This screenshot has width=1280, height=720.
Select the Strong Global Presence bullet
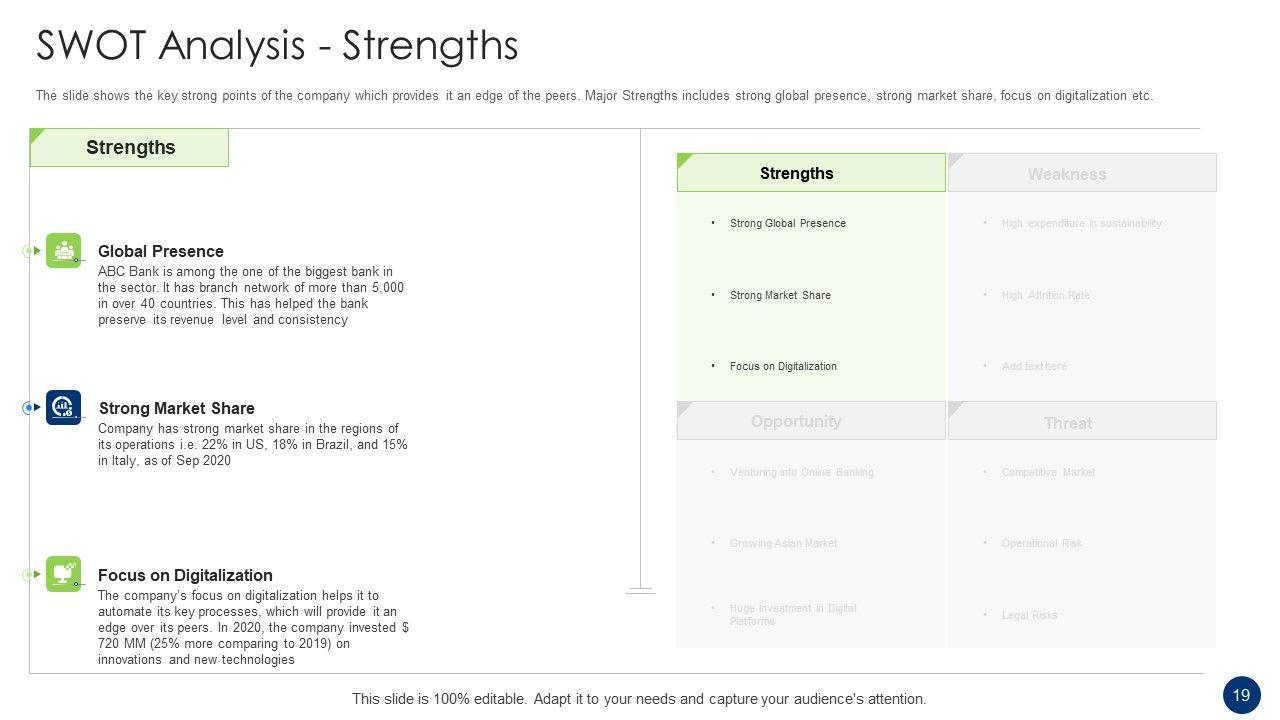[787, 223]
